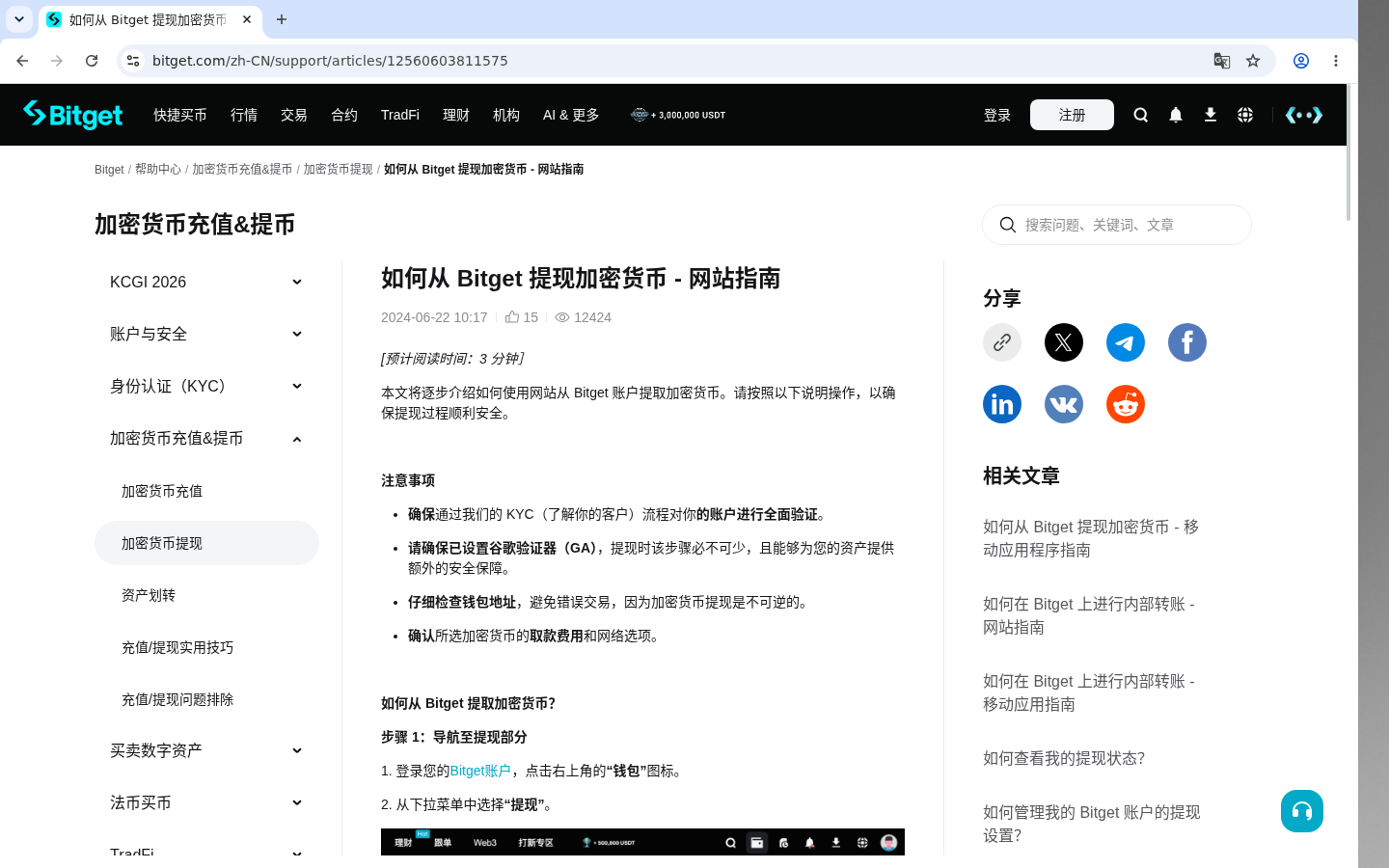Close the Bitget browser tab
Screen dimensions: 1389x868
click(x=247, y=19)
